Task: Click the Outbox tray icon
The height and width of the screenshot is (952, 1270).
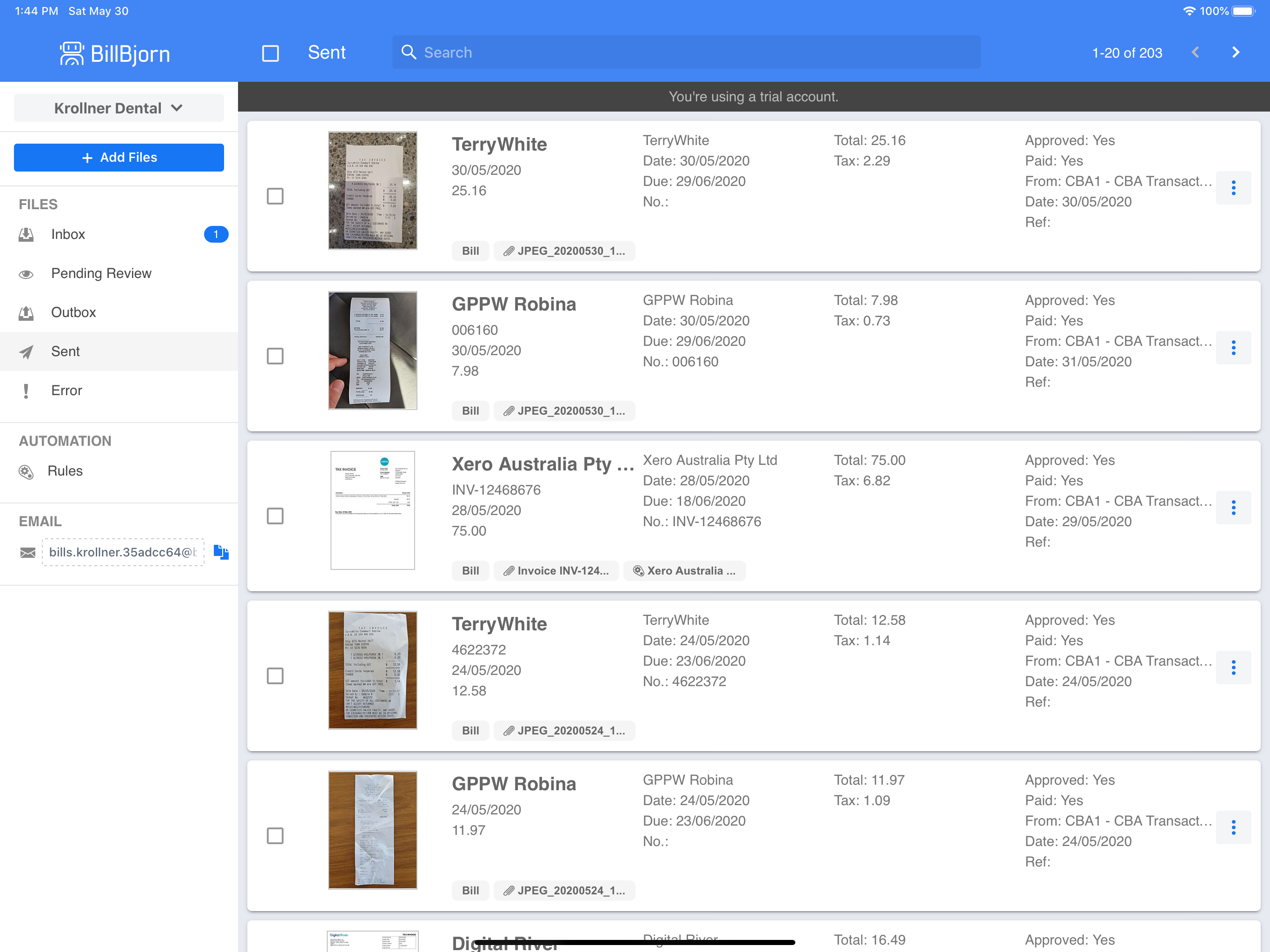Action: click(x=26, y=312)
